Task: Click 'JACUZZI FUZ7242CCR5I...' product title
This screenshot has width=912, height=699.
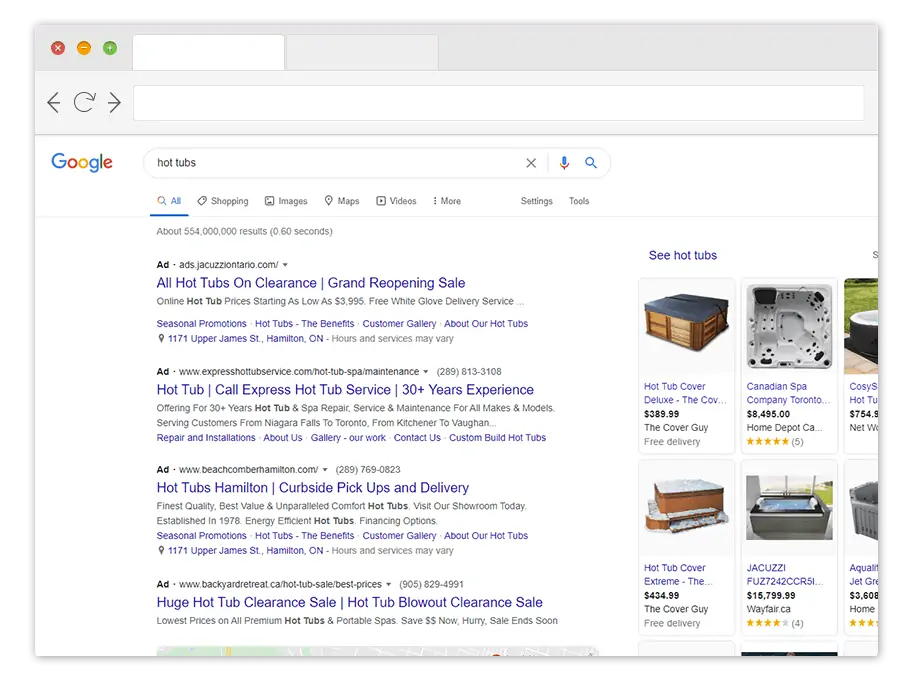Action: pyautogui.click(x=785, y=575)
